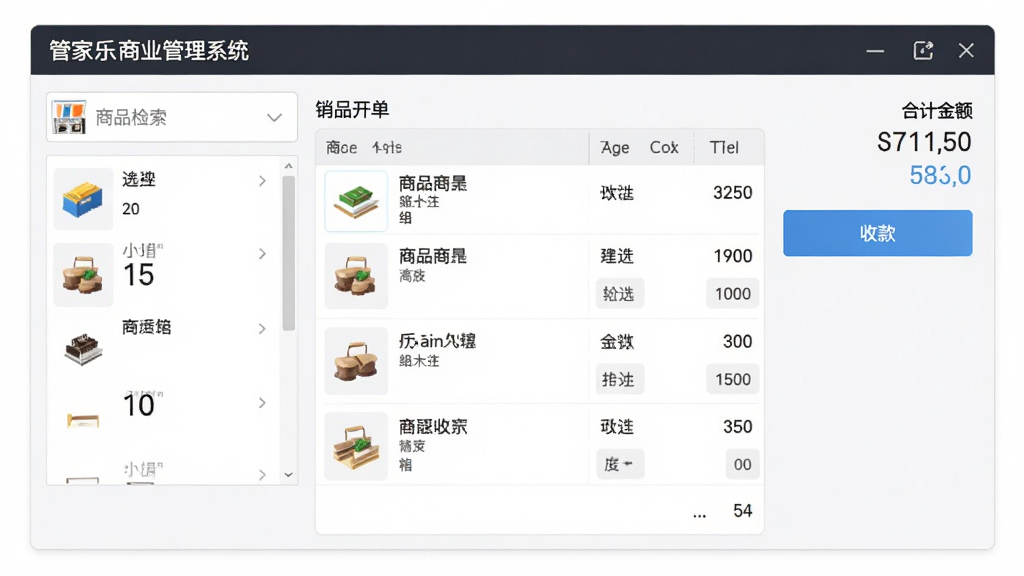The image size is (1024, 576).
Task: Select the blue box product thumbnail labeled 20
Action: pos(83,199)
